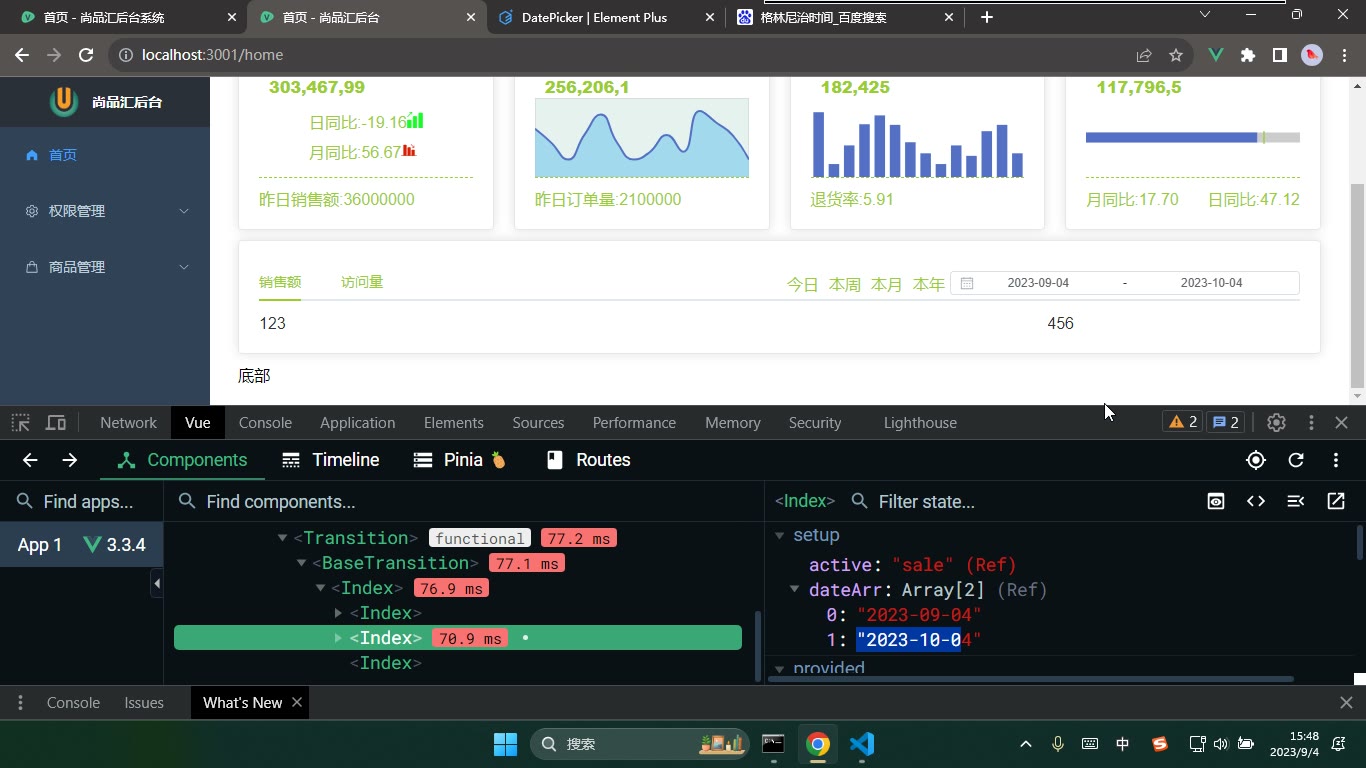The image size is (1366, 768).
Task: Open the Routes tab
Action: 589,460
